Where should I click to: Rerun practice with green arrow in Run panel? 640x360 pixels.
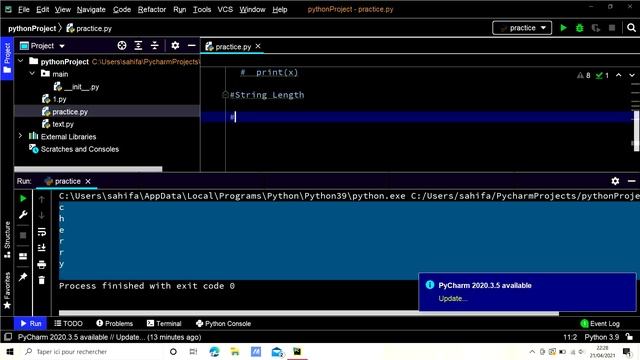tap(23, 198)
